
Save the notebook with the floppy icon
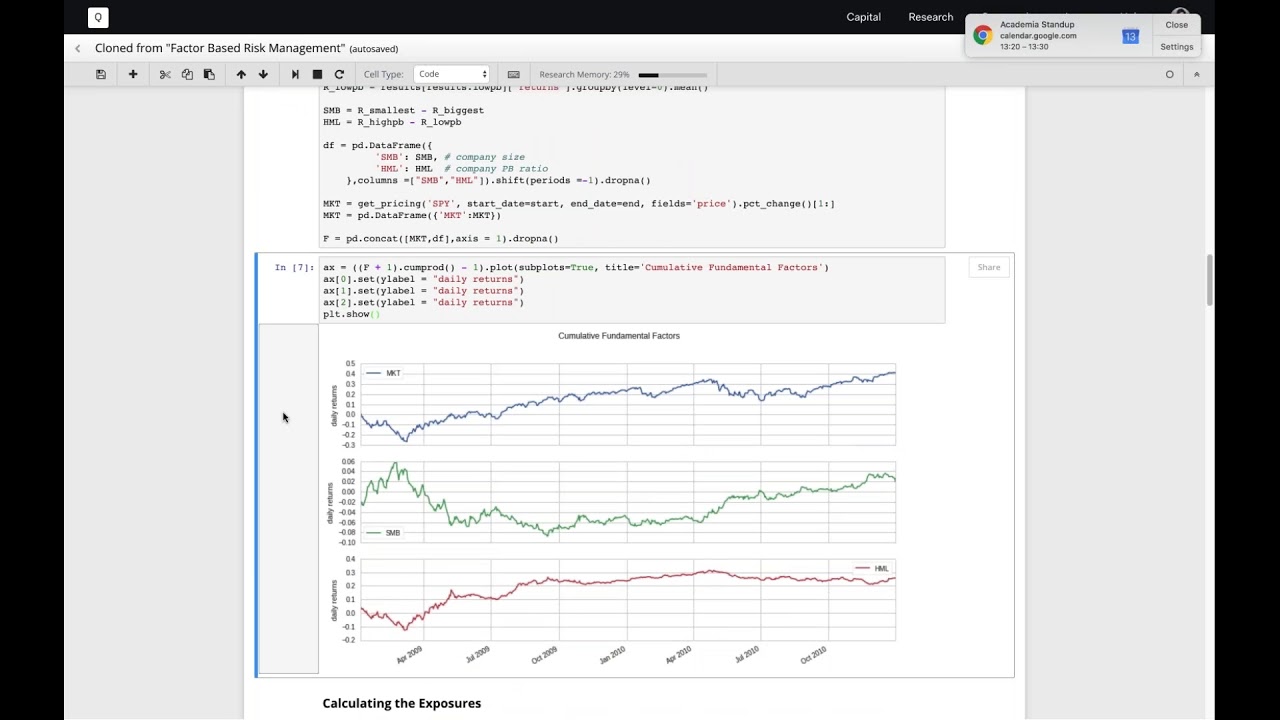[101, 74]
